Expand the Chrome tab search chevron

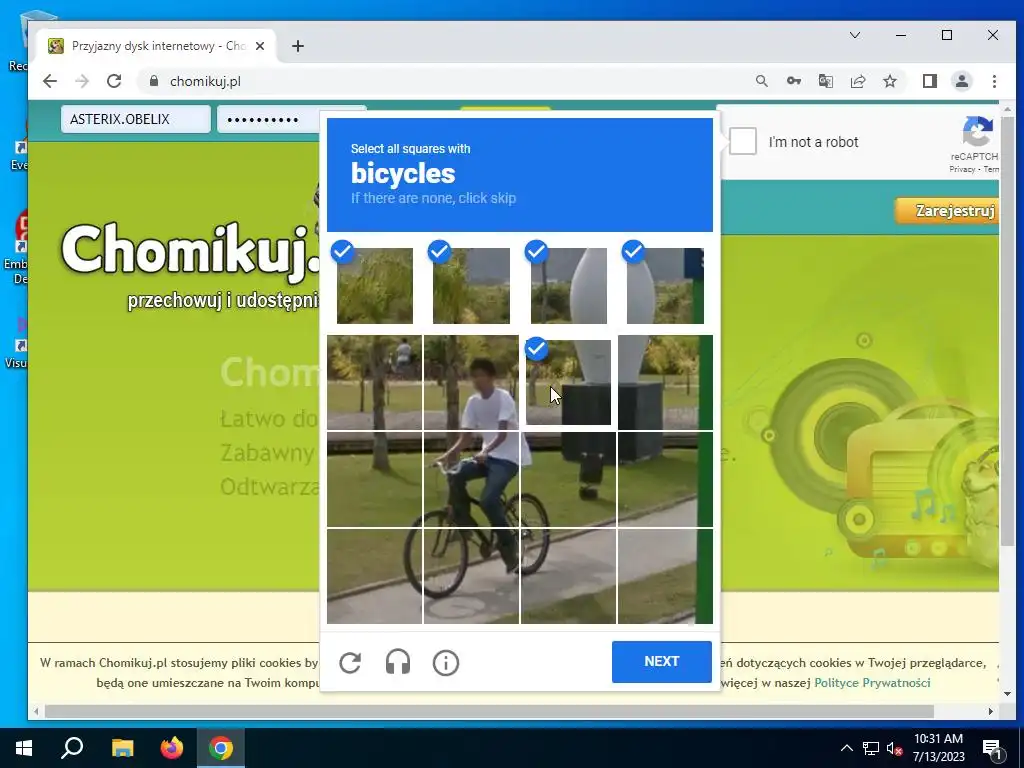854,35
